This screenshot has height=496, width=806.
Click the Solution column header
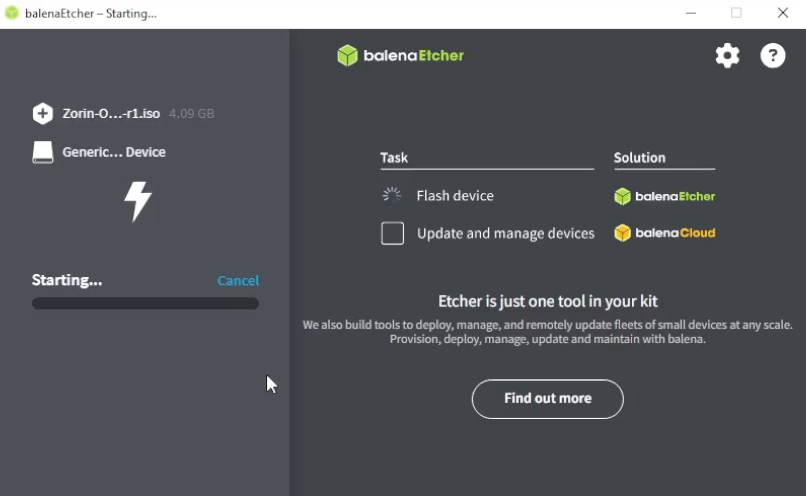[x=639, y=158]
